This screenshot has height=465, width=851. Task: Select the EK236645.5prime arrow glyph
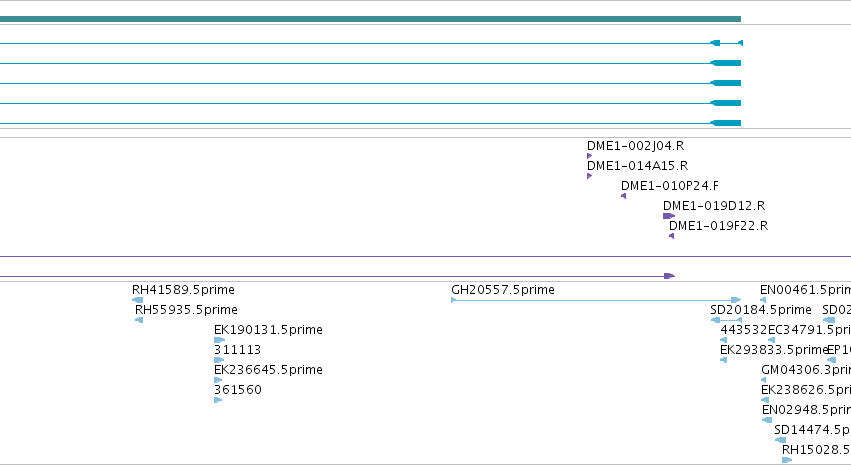218,380
